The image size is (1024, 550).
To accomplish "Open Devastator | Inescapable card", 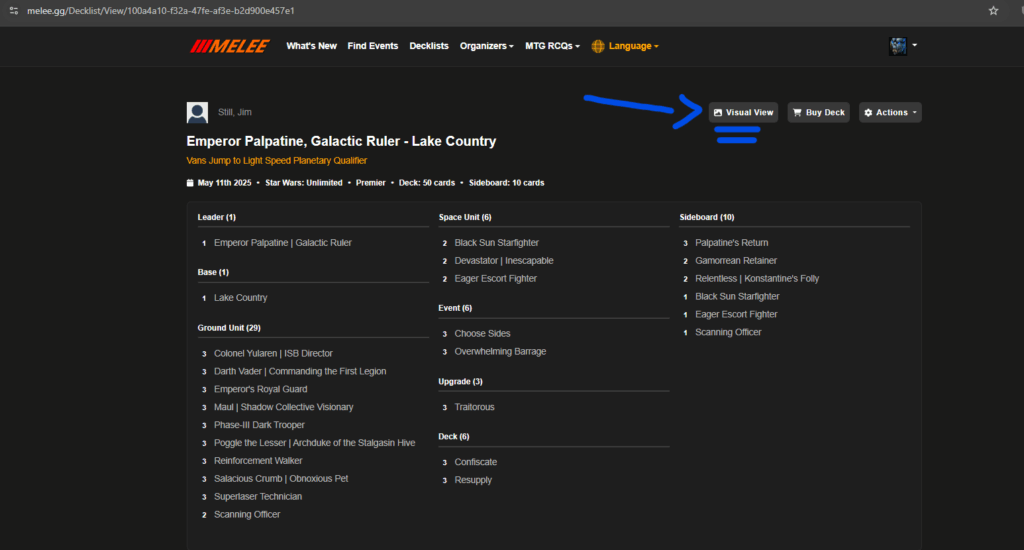I will pos(504,261).
